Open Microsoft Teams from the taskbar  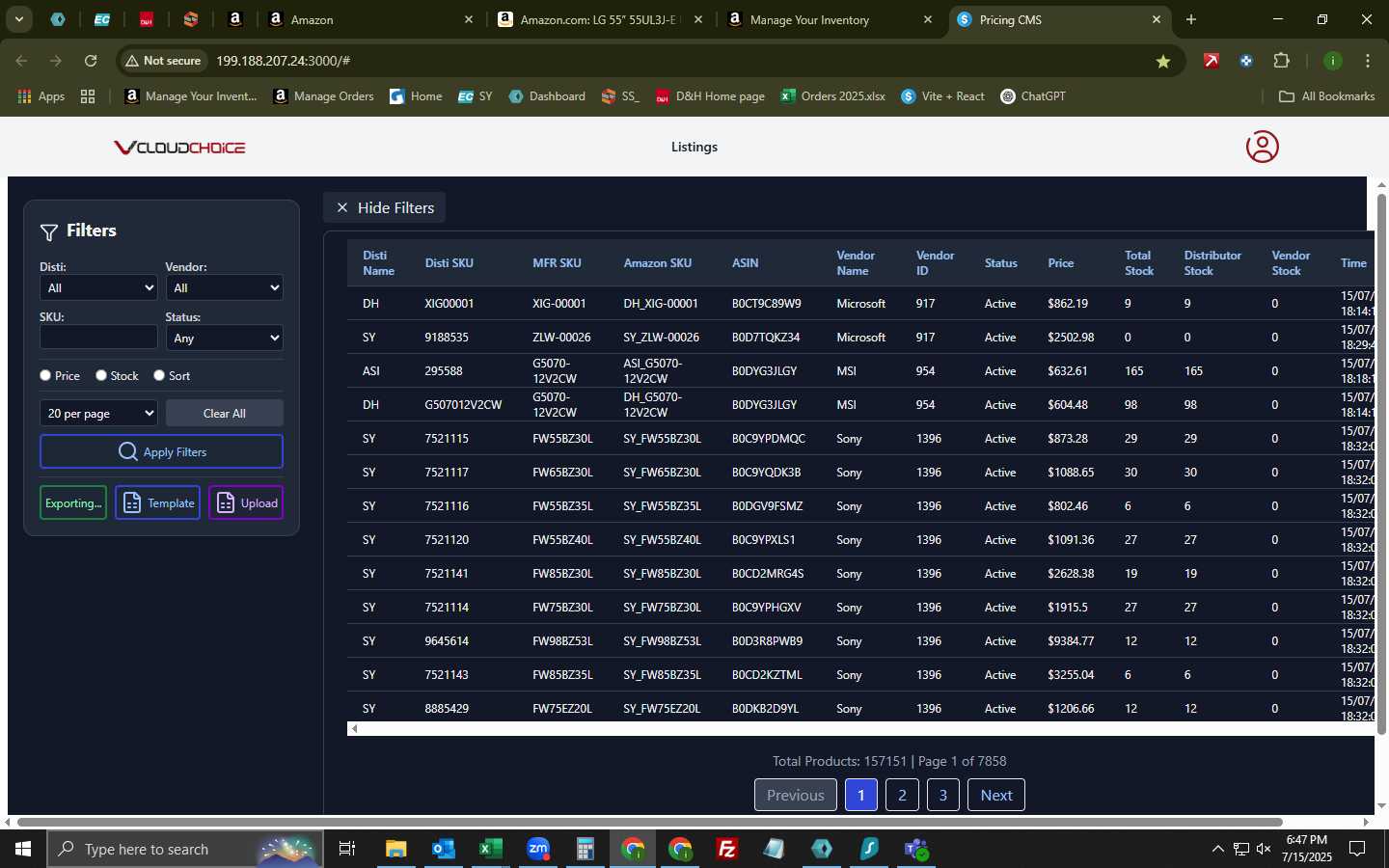(915, 849)
